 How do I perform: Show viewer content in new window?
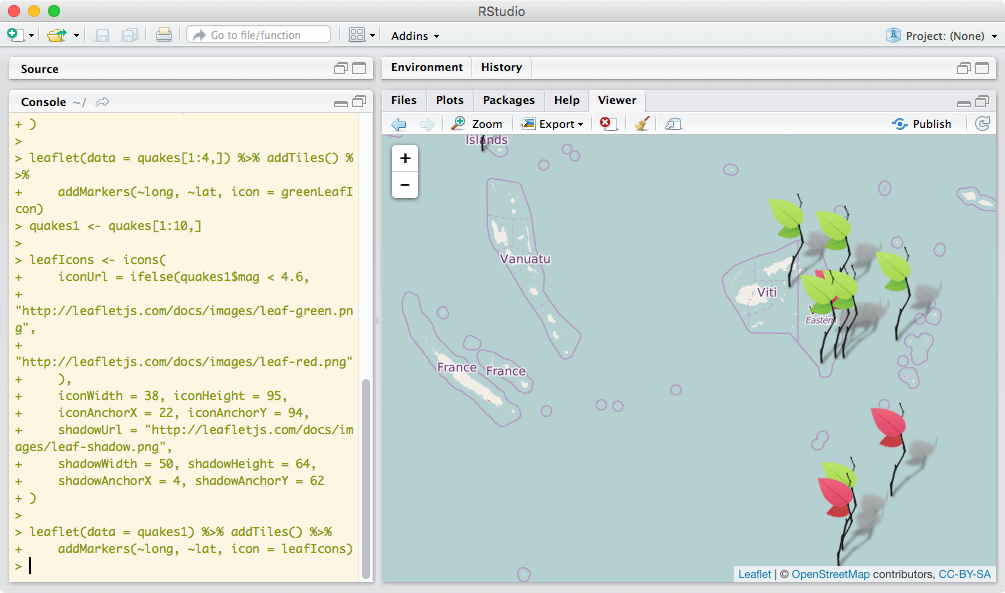pyautogui.click(x=673, y=124)
